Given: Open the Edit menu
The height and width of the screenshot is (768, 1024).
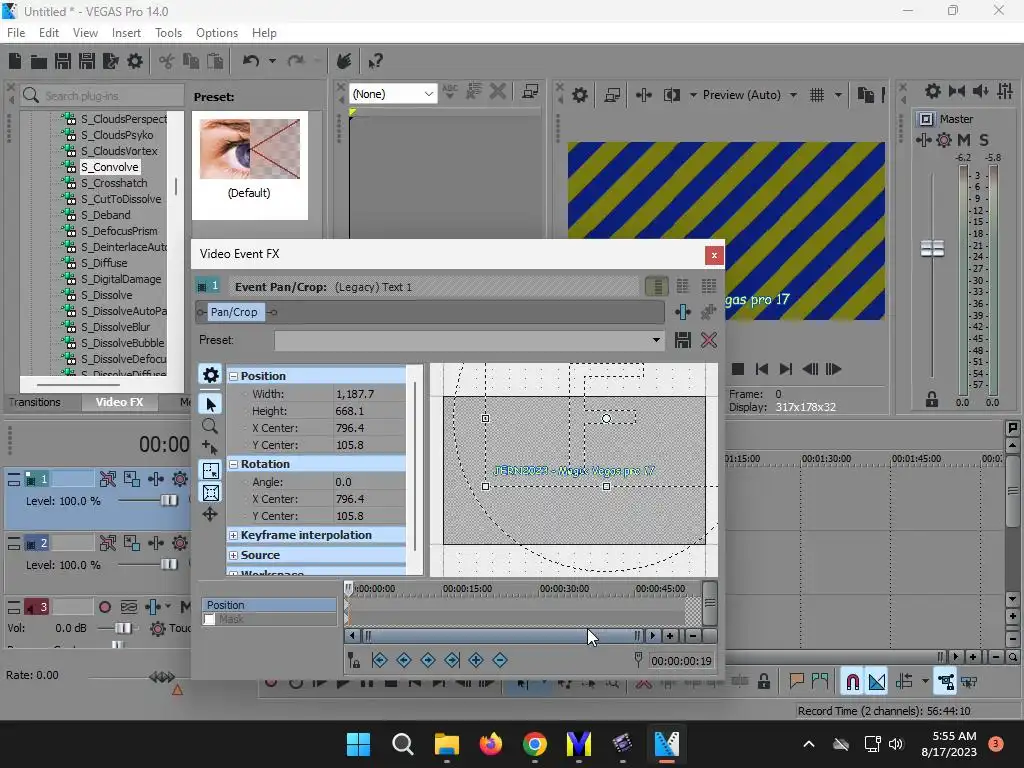Looking at the screenshot, I should 49,33.
